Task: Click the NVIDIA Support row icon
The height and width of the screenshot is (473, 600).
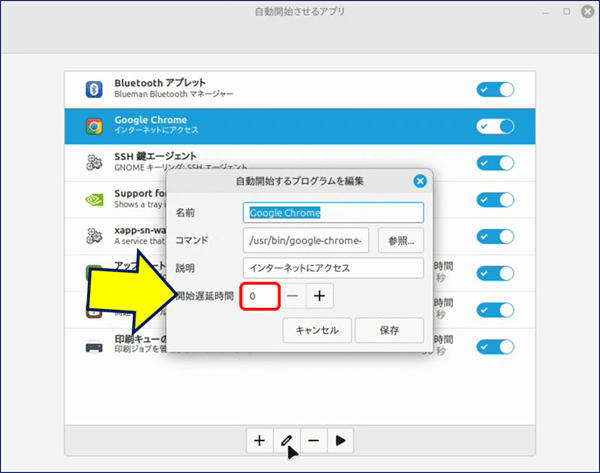Action: [94, 199]
